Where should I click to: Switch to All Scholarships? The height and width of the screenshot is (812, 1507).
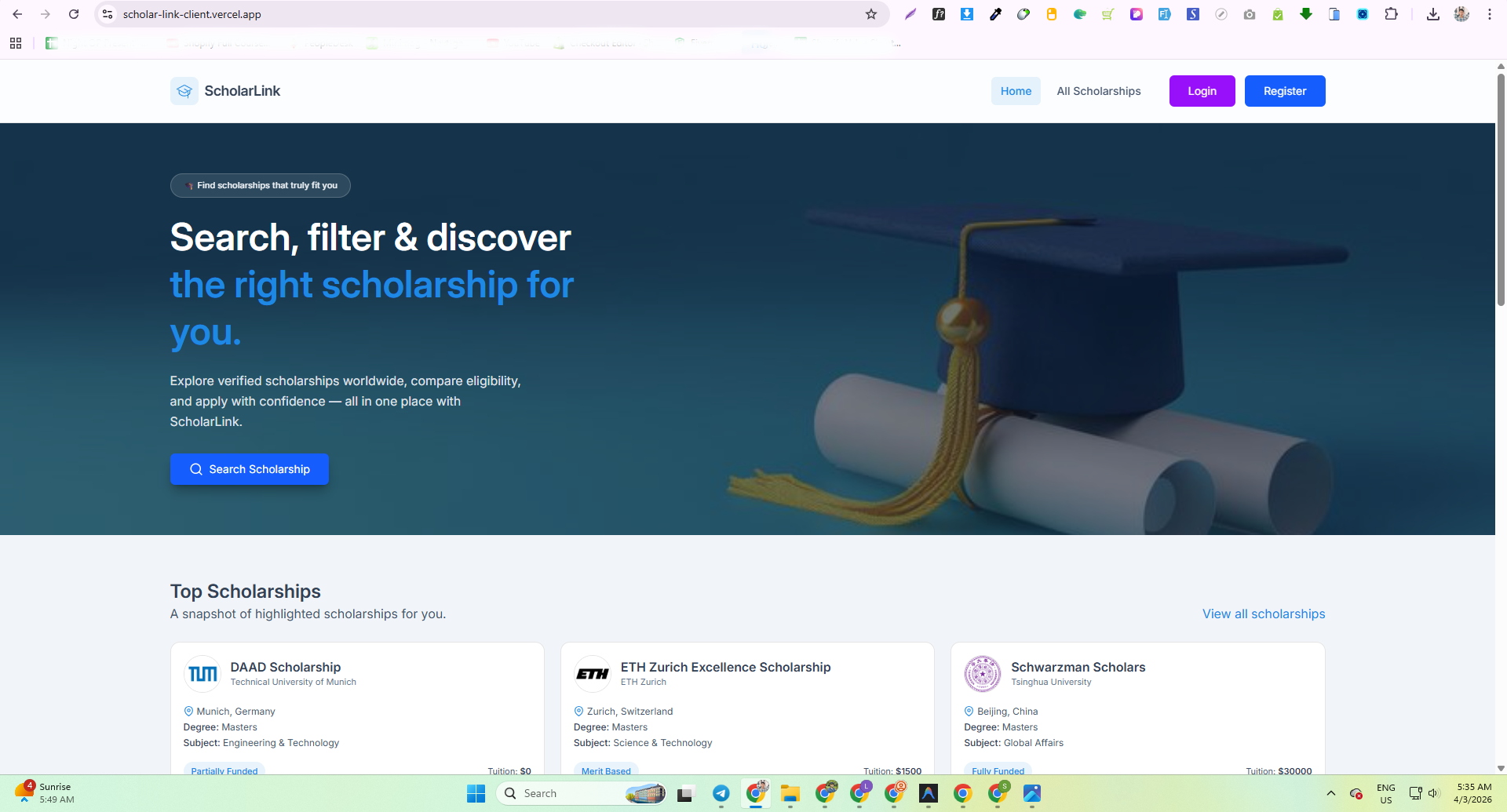coord(1098,91)
